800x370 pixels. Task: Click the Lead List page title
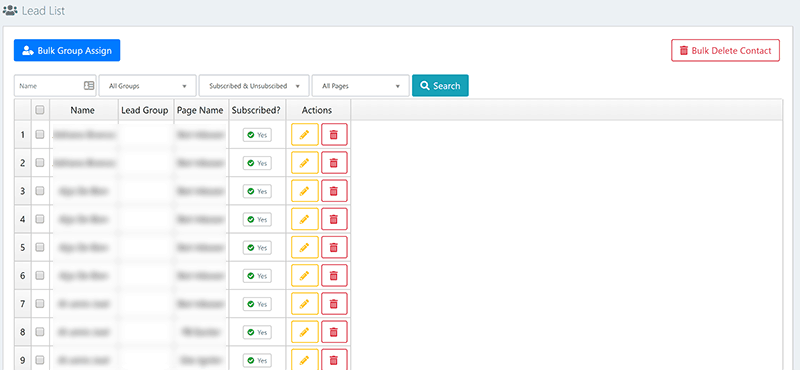(43, 10)
